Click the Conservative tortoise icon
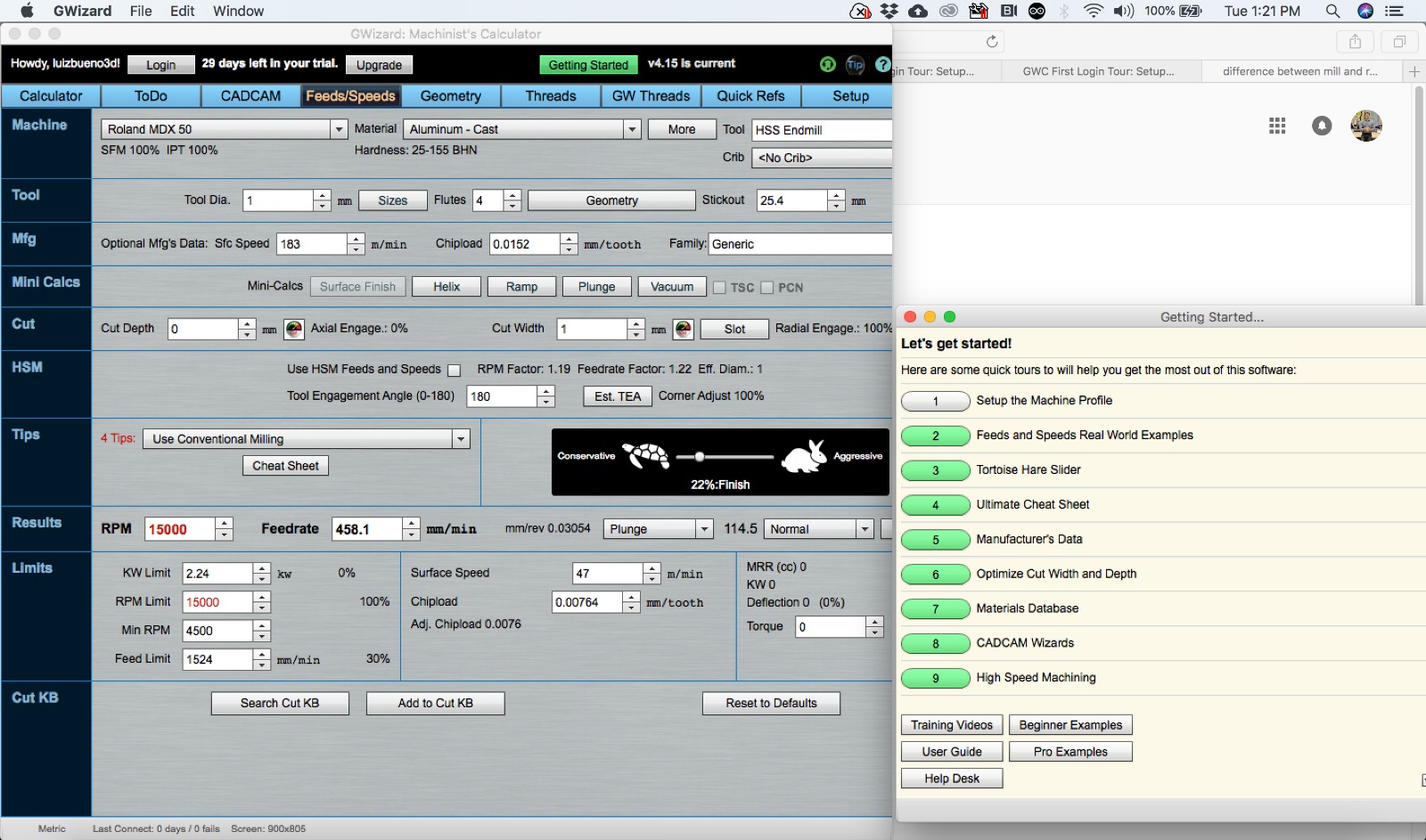Viewport: 1426px width, 840px height. 645,456
